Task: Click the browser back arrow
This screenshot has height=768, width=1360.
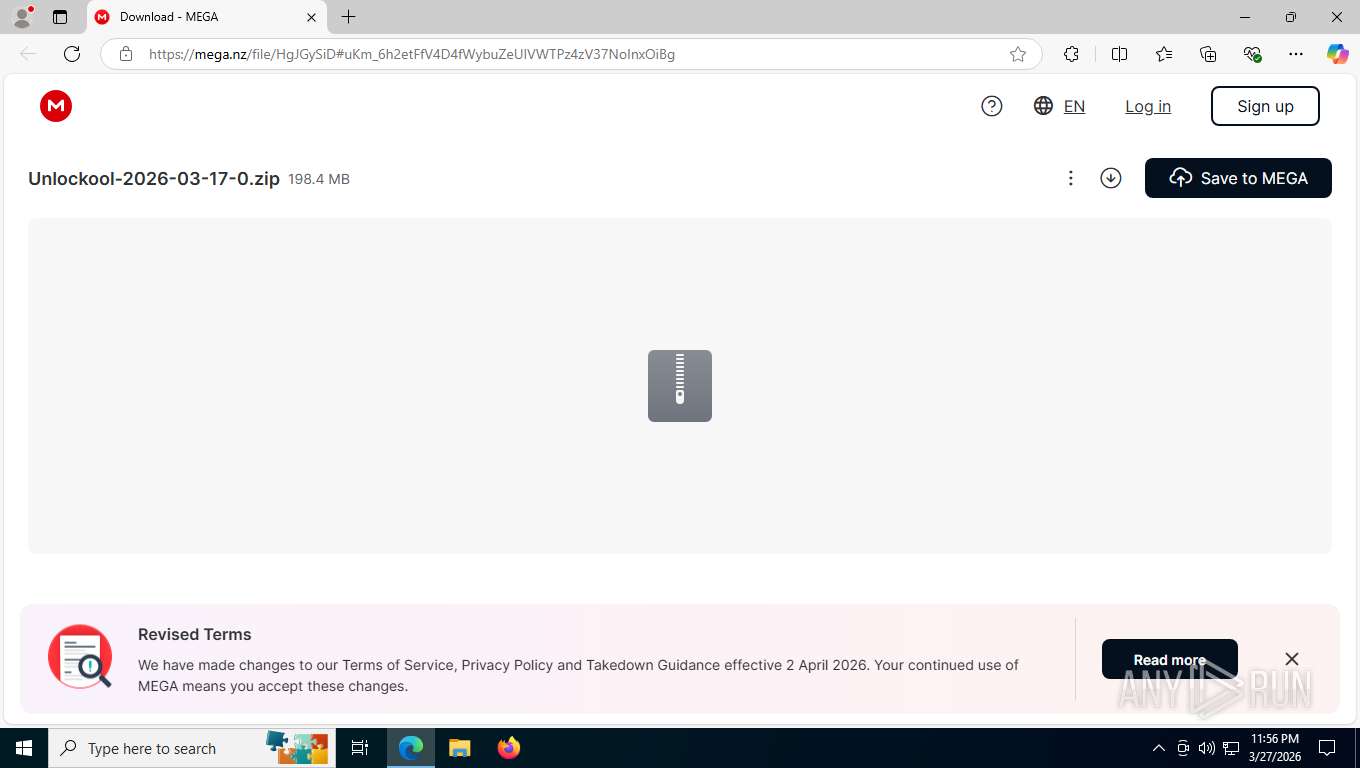Action: point(28,54)
